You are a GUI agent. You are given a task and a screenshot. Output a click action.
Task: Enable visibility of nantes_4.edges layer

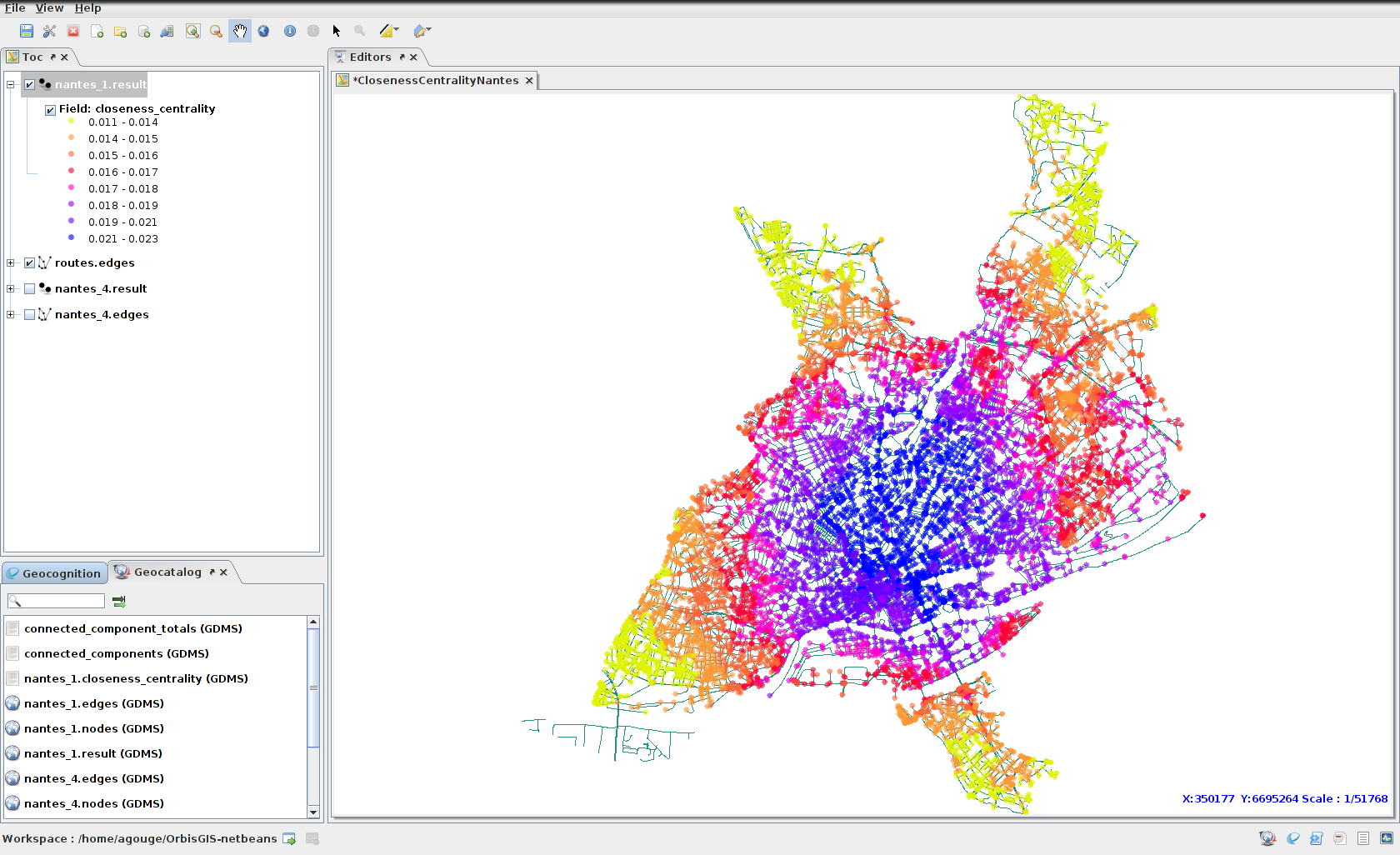coord(30,314)
